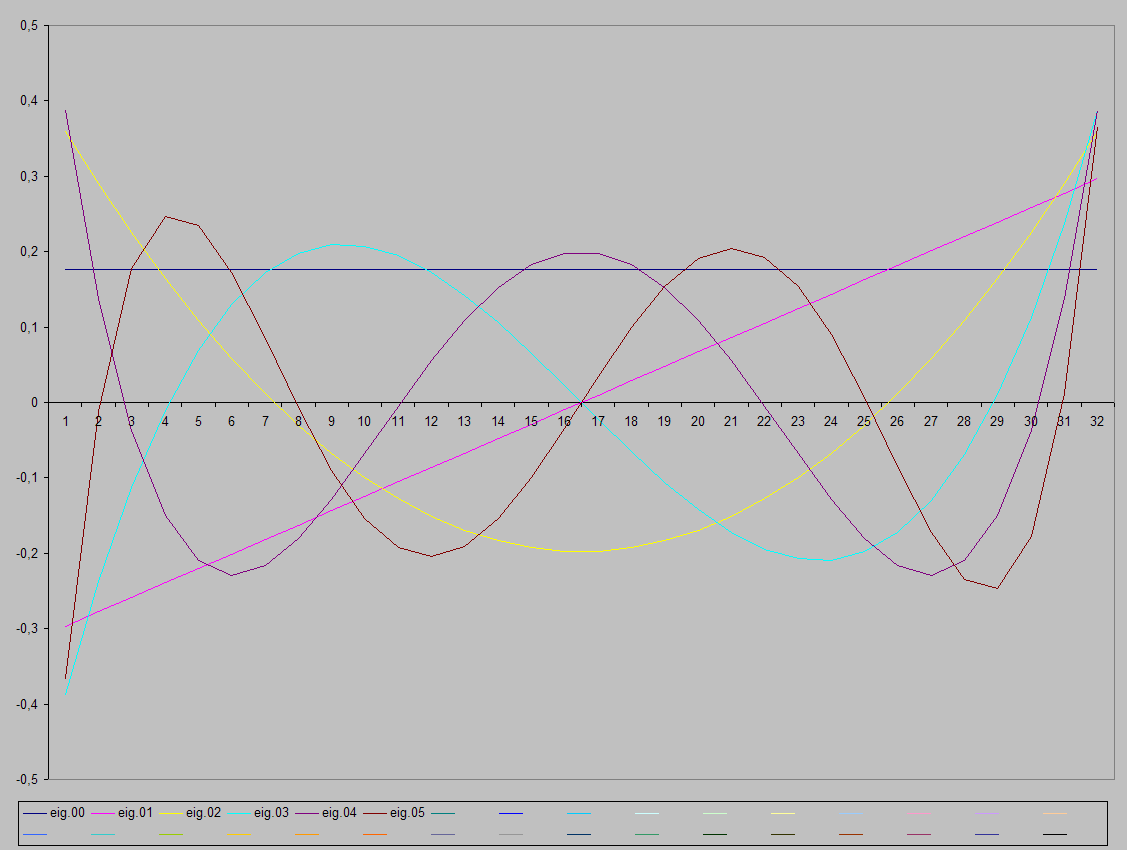Click the -0,3 label on the vertical axis
Image resolution: width=1127 pixels, height=850 pixels.
[27, 628]
